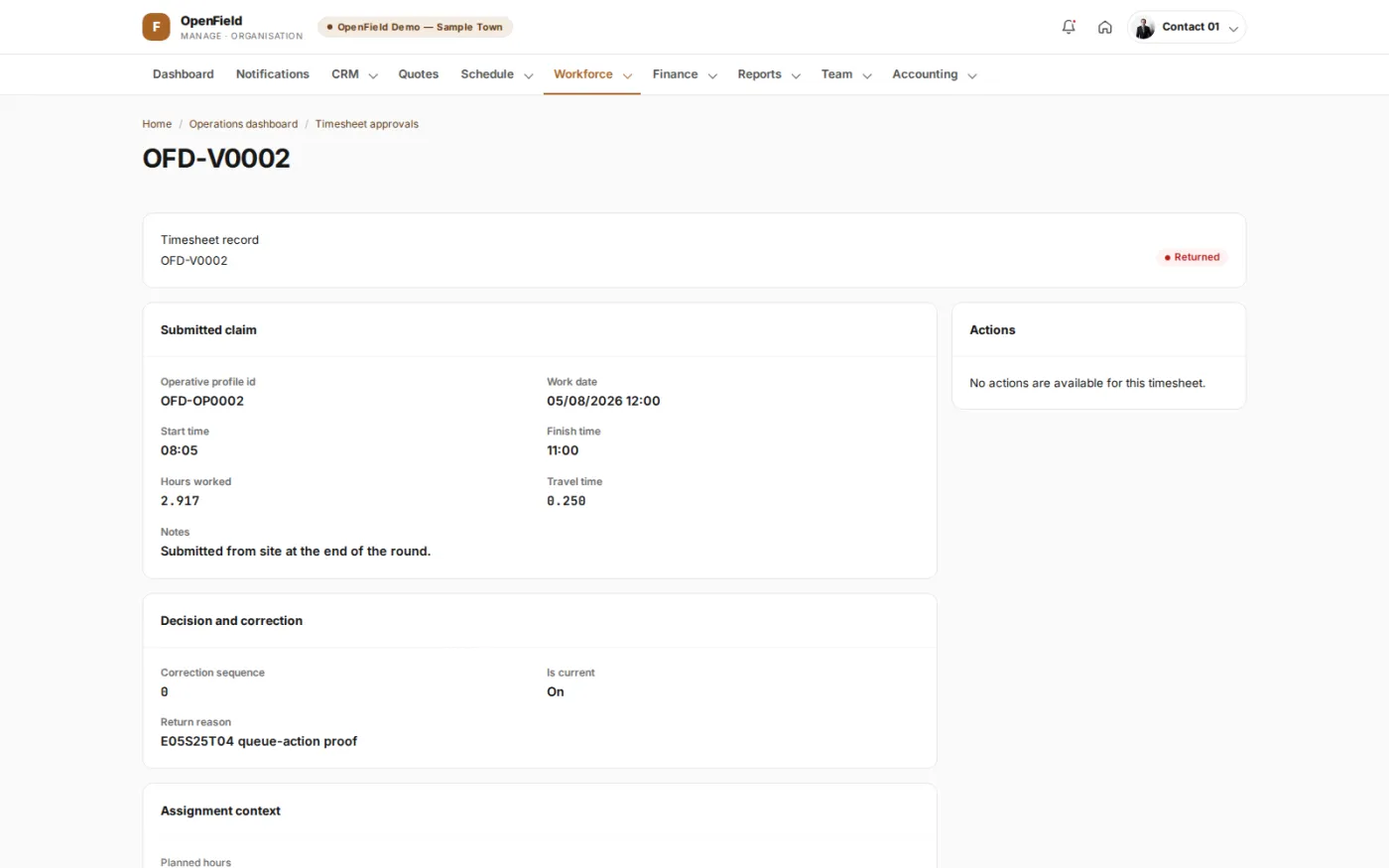The height and width of the screenshot is (868, 1389).
Task: Select the Is current value On
Action: 556,691
